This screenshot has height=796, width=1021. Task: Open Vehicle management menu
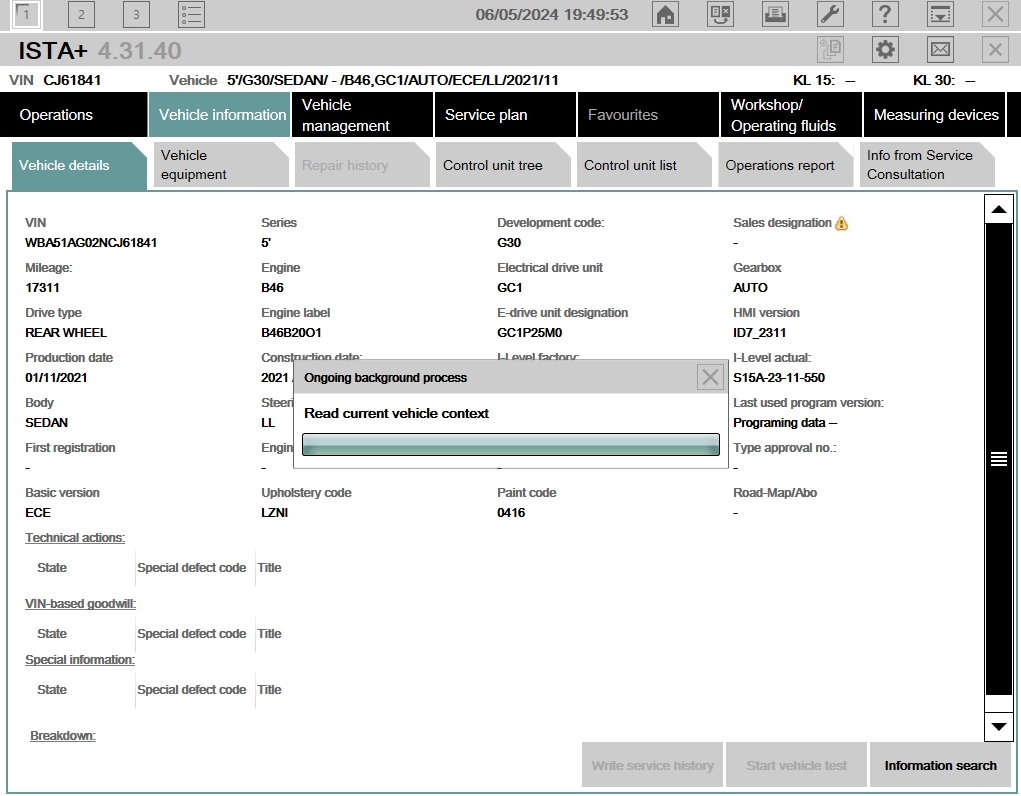click(363, 115)
